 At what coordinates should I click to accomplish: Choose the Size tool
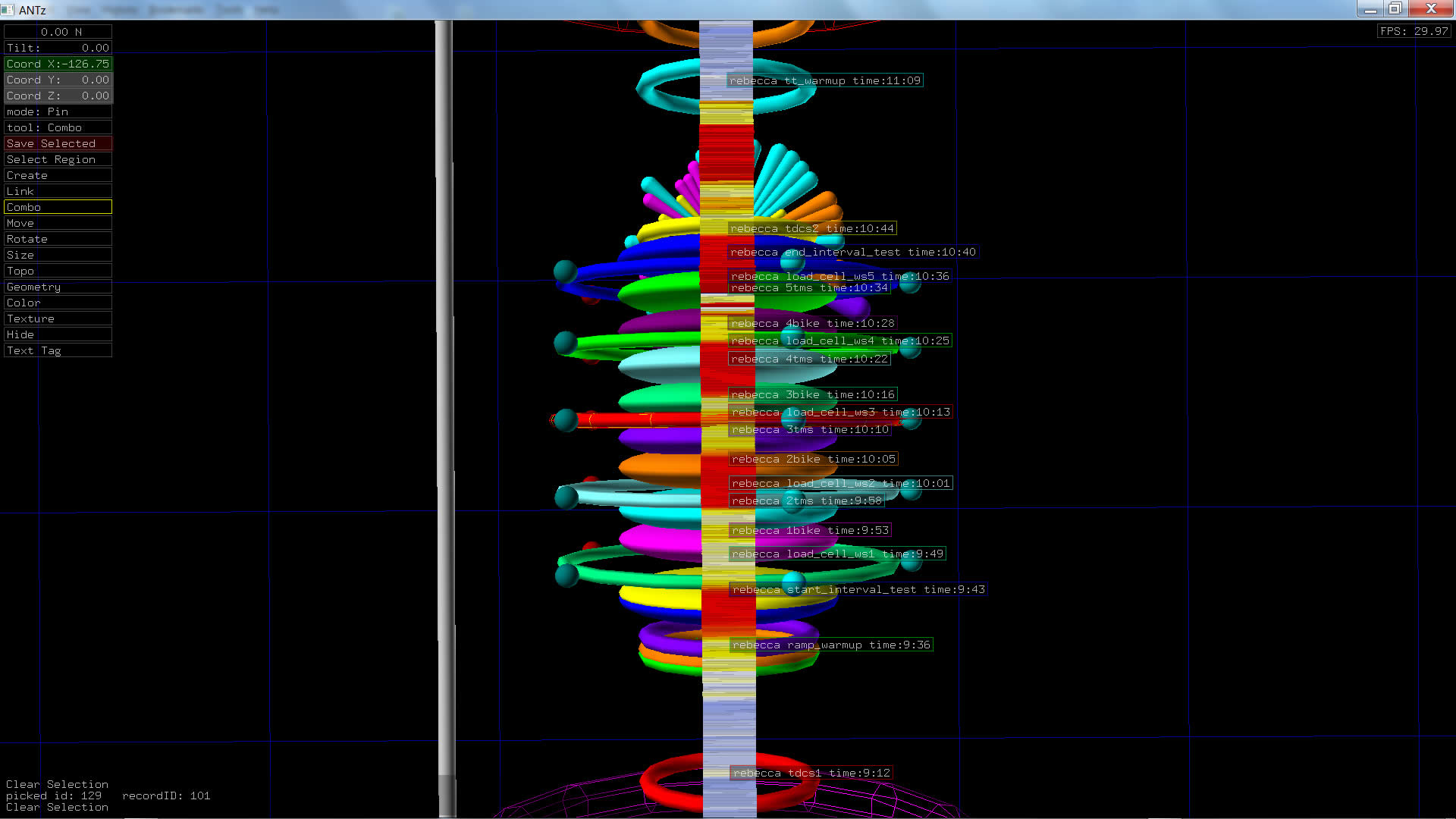click(x=58, y=255)
